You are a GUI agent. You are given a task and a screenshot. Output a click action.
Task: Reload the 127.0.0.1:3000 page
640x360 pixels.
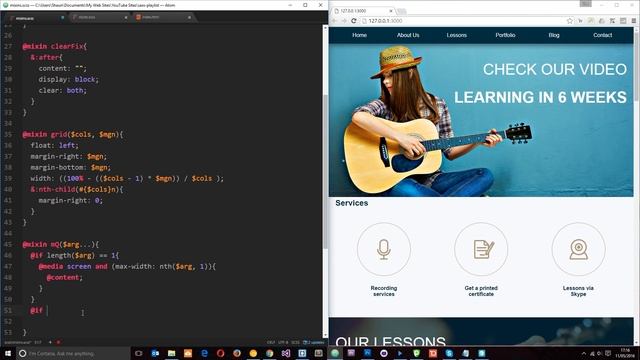tap(353, 21)
